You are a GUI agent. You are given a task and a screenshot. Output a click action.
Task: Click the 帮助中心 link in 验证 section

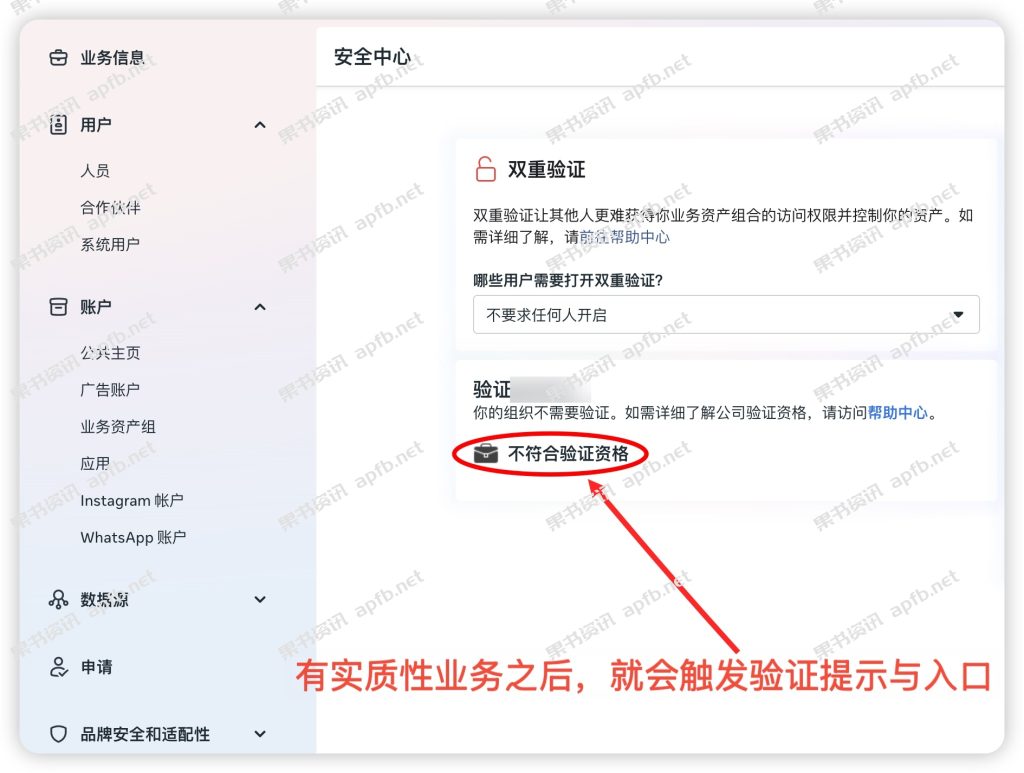(897, 413)
